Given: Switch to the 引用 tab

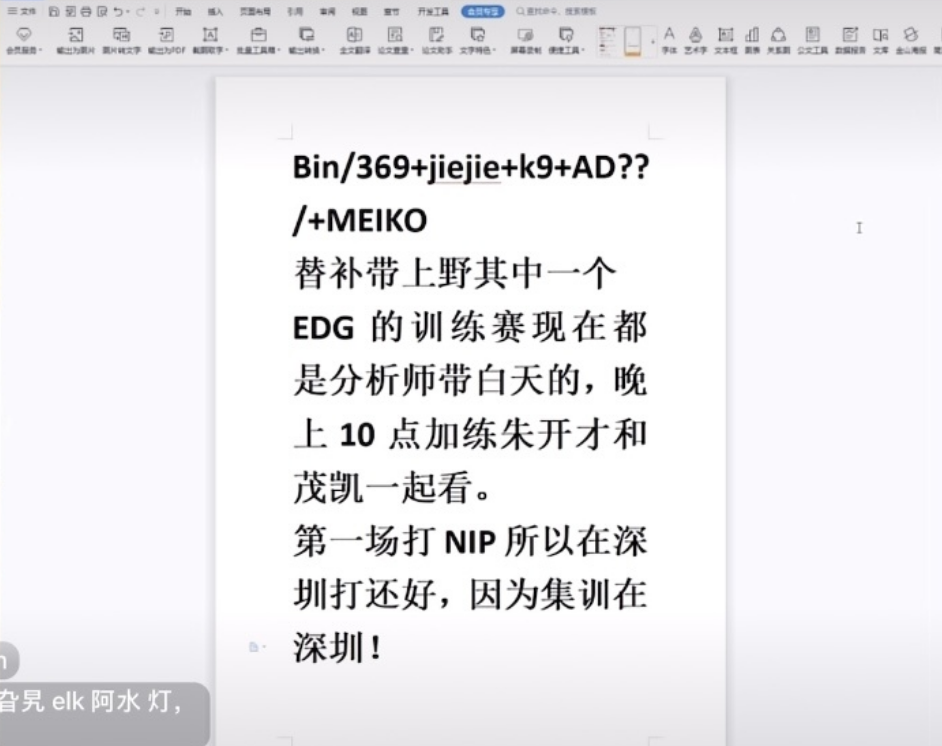Looking at the screenshot, I should point(295,11).
